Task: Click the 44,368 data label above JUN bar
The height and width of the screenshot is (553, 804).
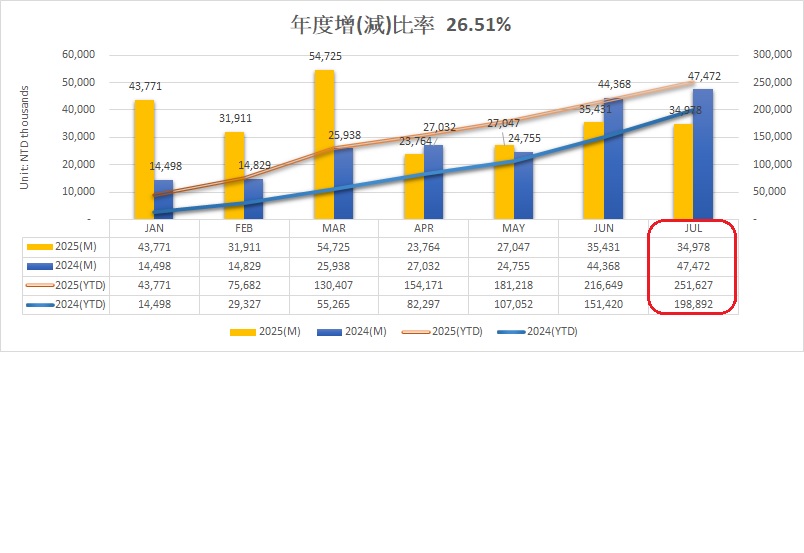Action: (x=614, y=84)
